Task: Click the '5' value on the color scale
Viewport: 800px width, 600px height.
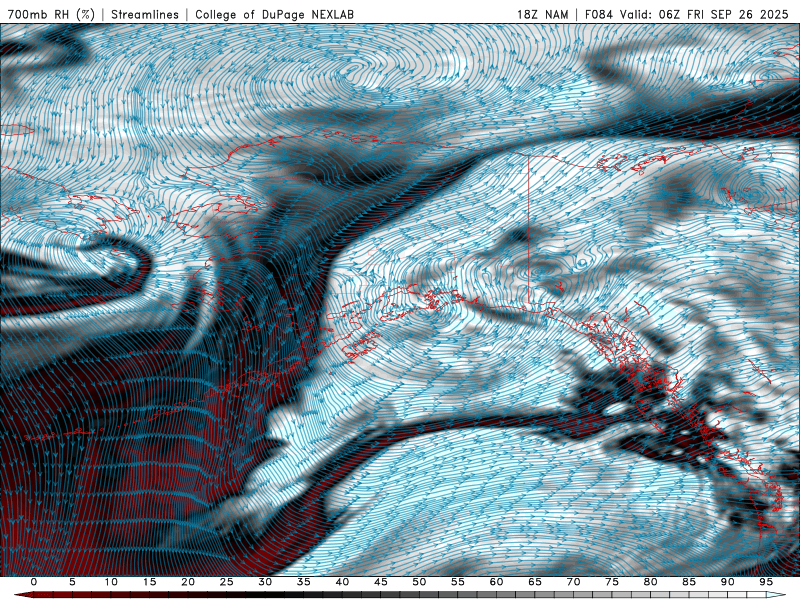Action: (x=72, y=582)
